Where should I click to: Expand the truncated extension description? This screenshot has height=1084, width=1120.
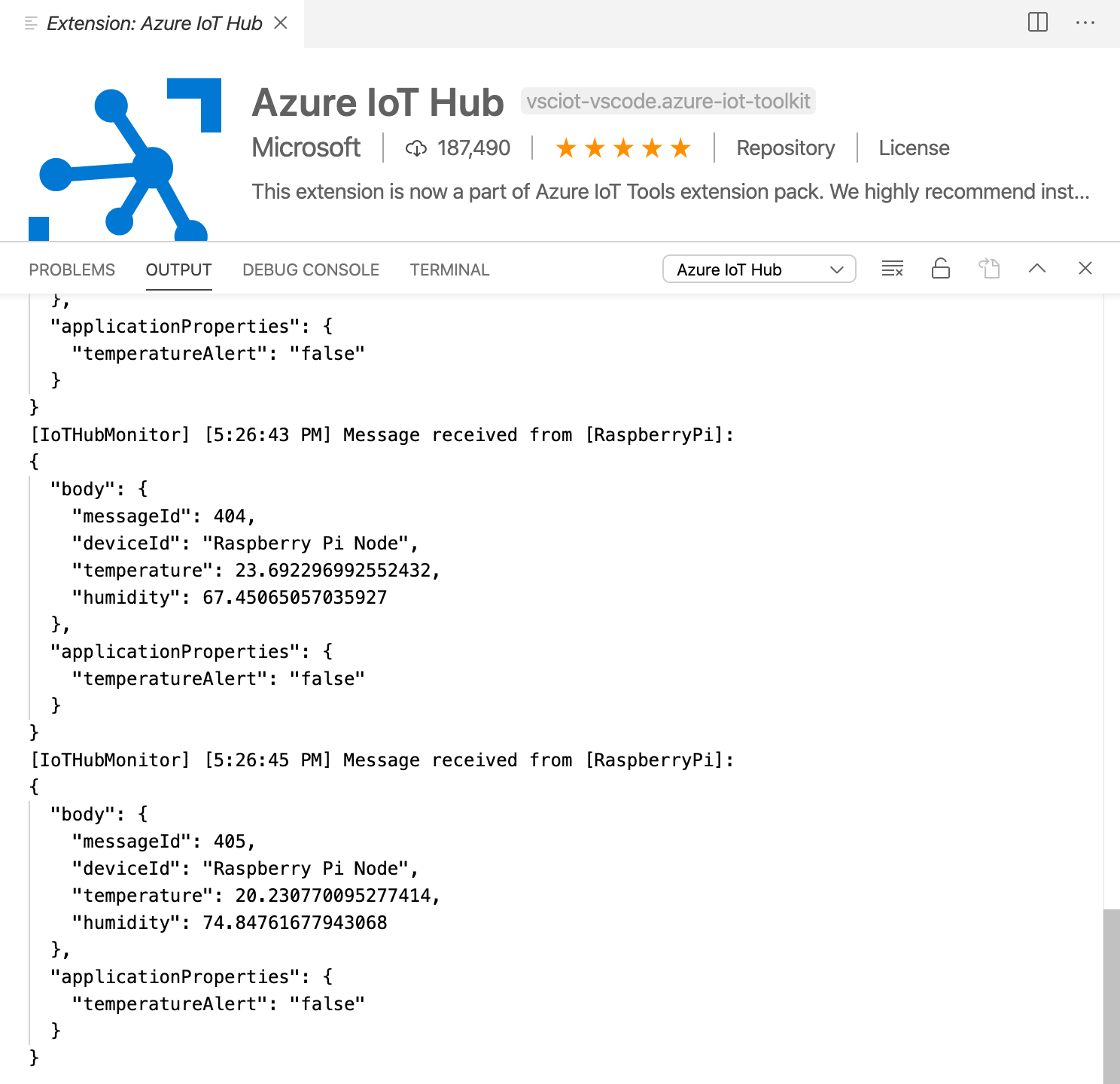(x=1077, y=192)
